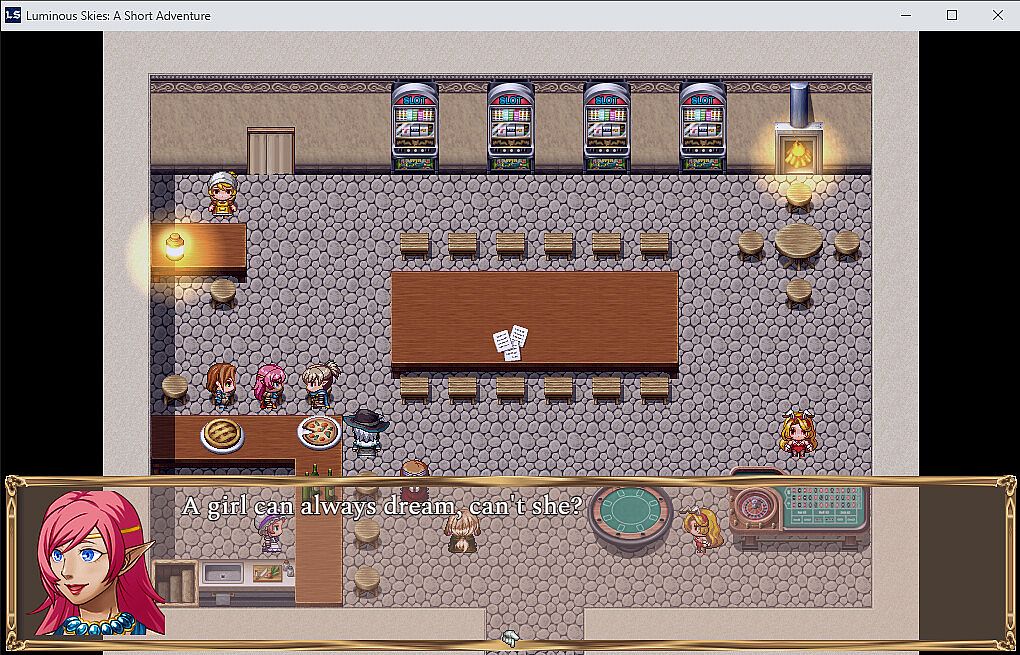This screenshot has width=1020, height=655.
Task: Click the papers on the long wooden table
Action: point(511,343)
